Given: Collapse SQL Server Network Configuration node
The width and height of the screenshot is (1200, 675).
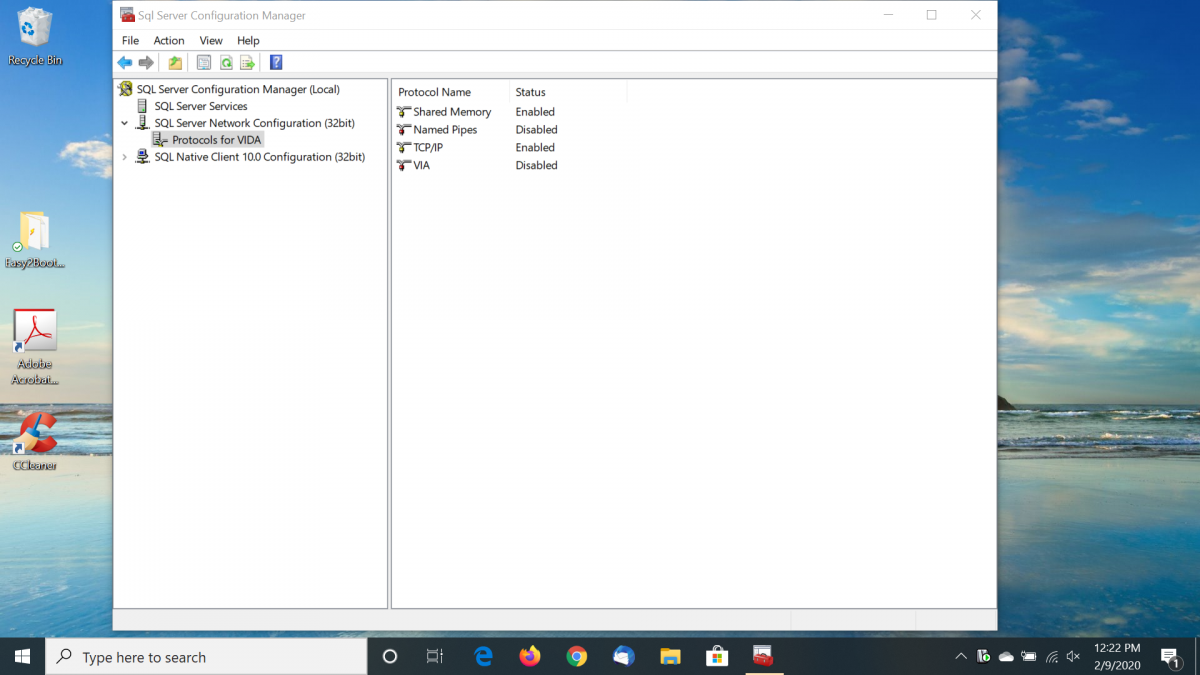Looking at the screenshot, I should pyautogui.click(x=125, y=124).
